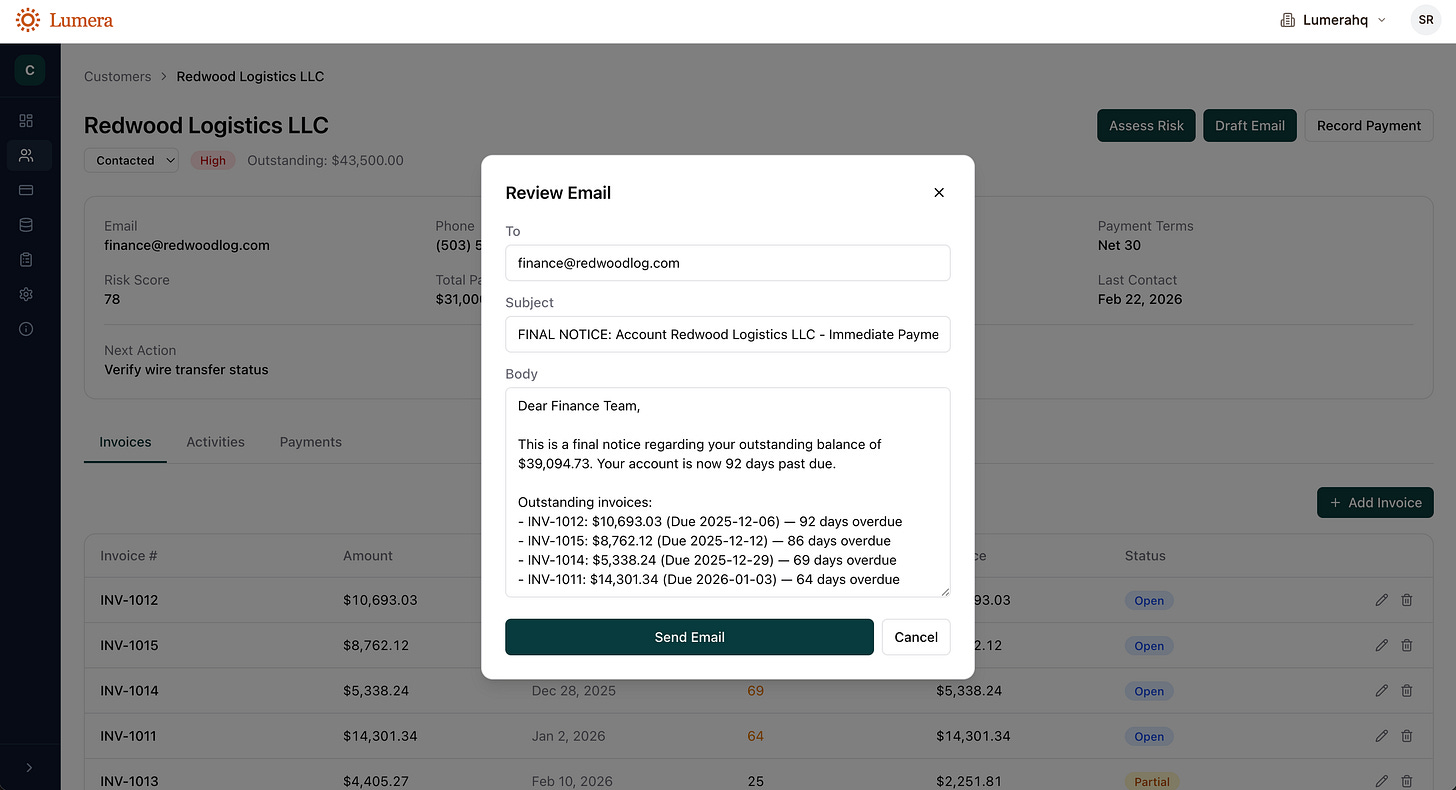The width and height of the screenshot is (1456, 790).
Task: Switch to the Activities tab
Action: (215, 442)
